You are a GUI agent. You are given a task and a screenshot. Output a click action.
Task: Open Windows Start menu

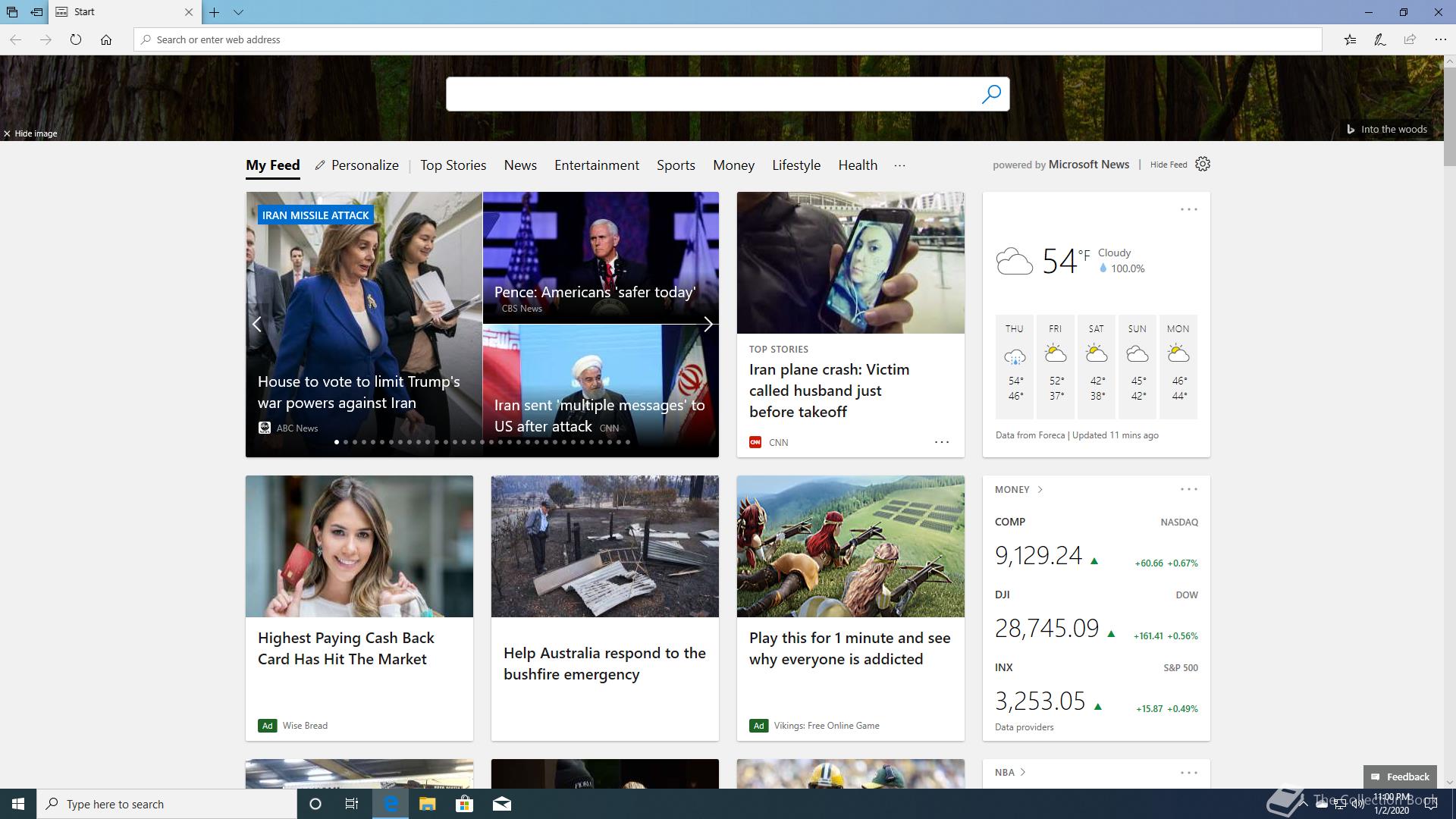(x=18, y=804)
